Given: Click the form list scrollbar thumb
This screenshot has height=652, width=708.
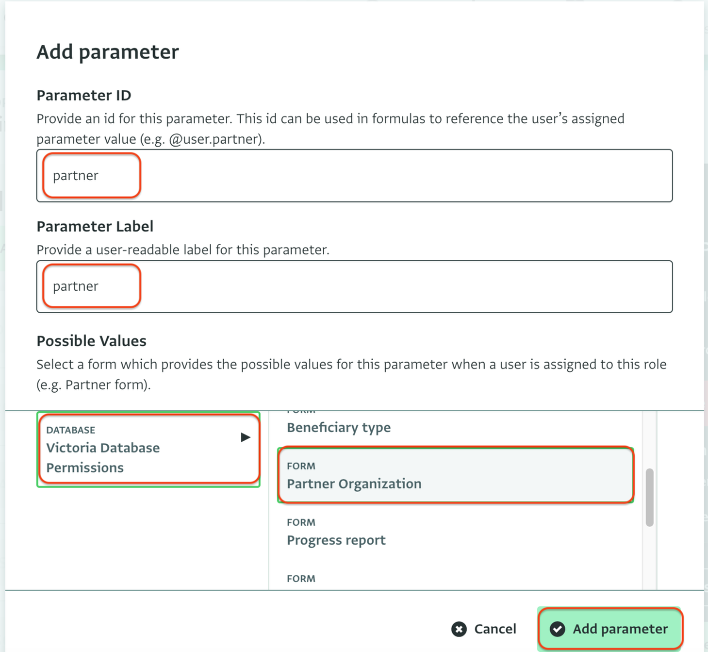Looking at the screenshot, I should [650, 498].
